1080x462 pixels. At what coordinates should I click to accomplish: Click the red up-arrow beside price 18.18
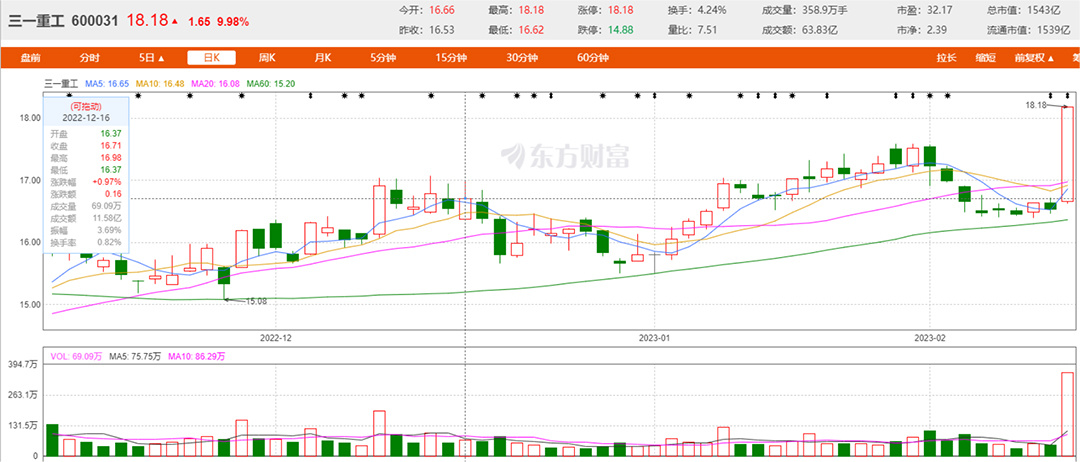pos(175,21)
